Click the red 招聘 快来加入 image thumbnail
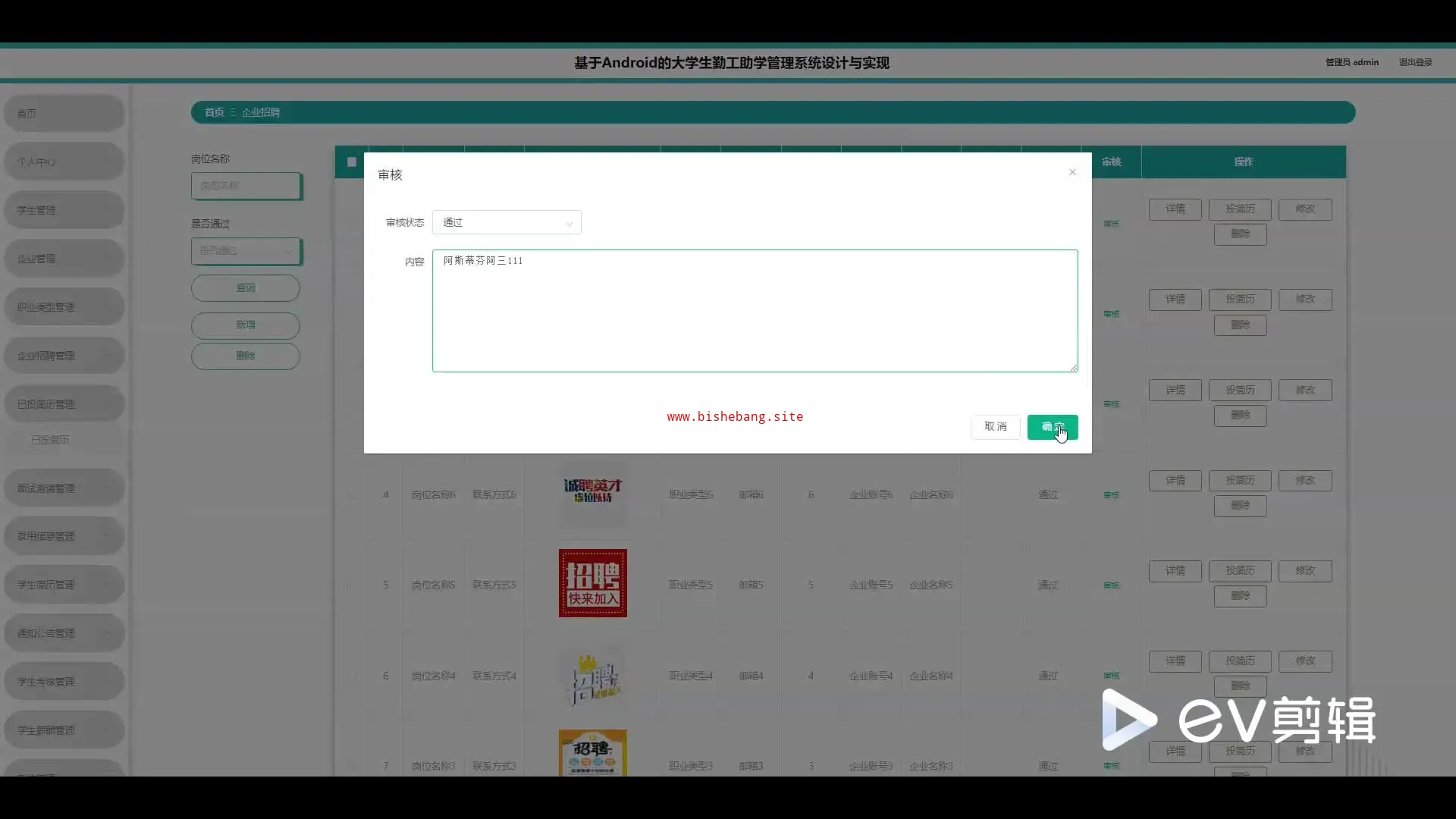The height and width of the screenshot is (819, 1456). [x=592, y=583]
